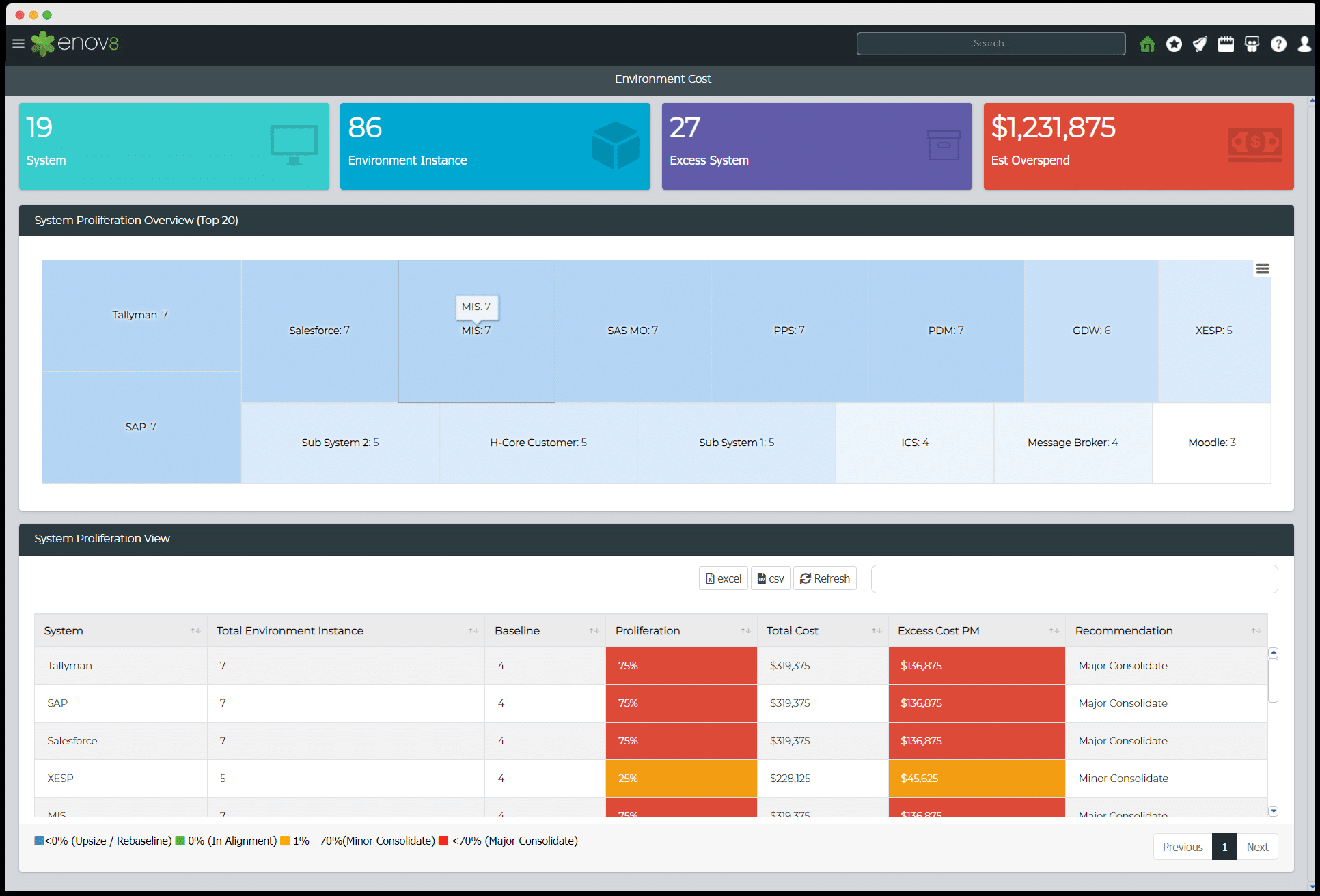Sort table by System column
The image size is (1320, 896).
(121, 631)
